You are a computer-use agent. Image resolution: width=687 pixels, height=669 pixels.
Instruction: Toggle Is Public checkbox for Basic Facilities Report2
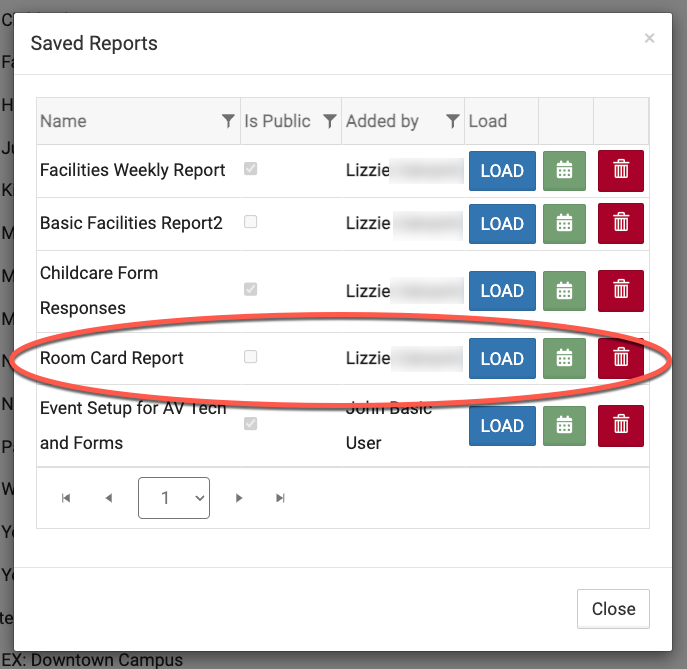[251, 222]
